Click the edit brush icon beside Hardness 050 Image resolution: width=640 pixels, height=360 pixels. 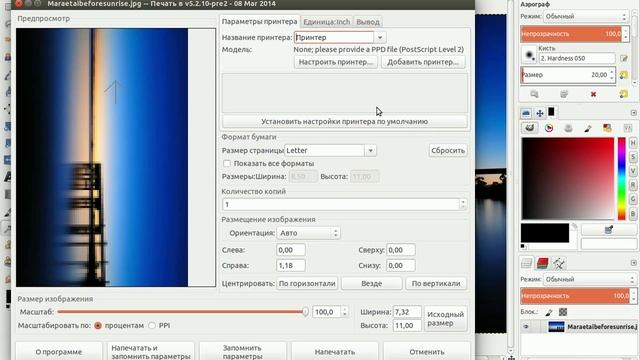coord(624,58)
